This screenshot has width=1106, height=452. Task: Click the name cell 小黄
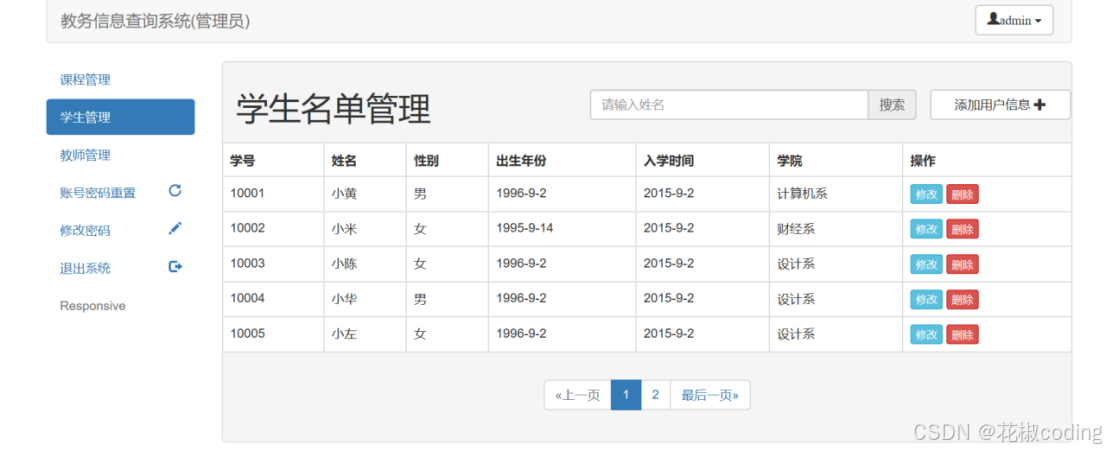point(344,193)
